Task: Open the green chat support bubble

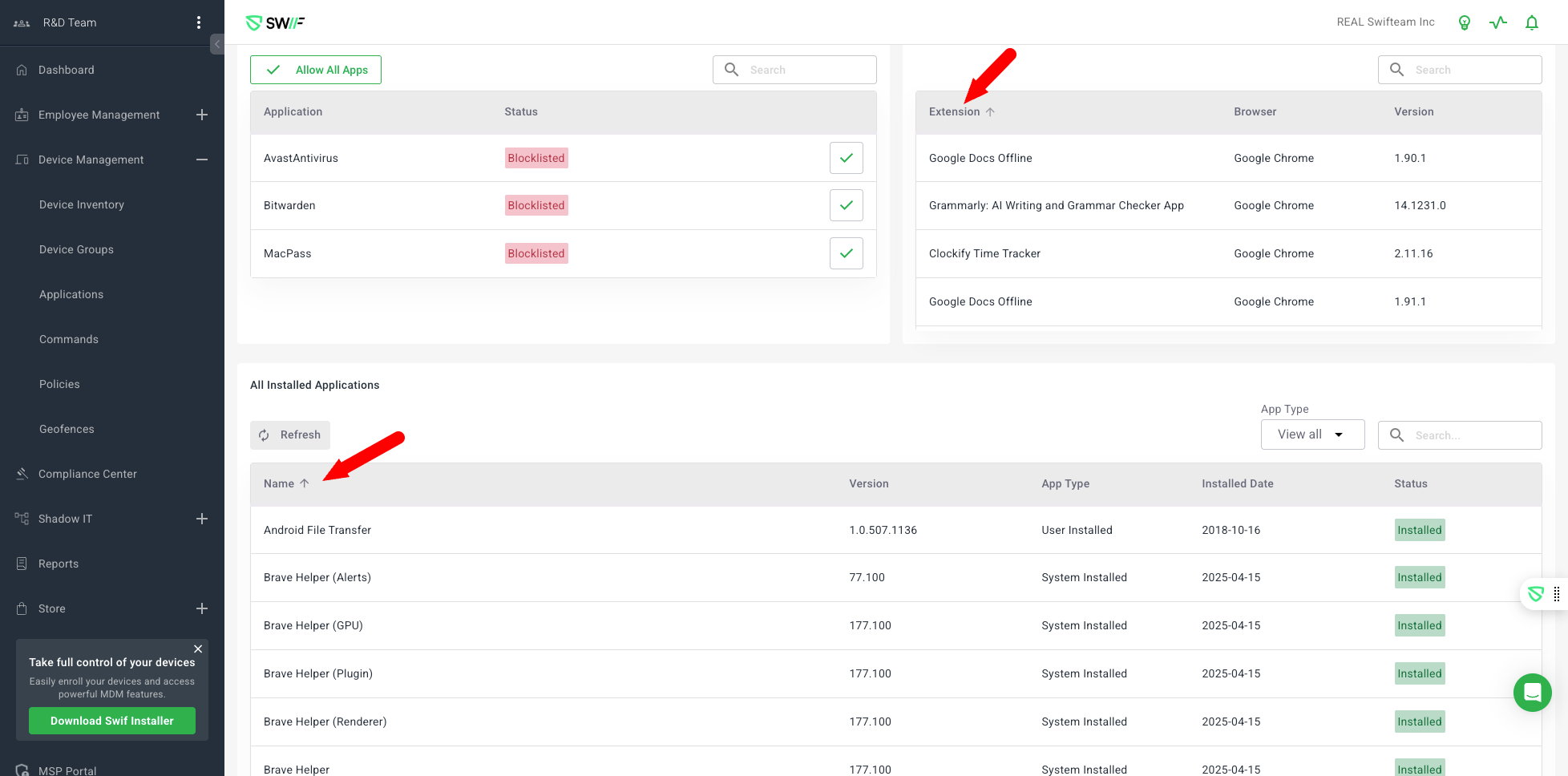Action: (1532, 692)
